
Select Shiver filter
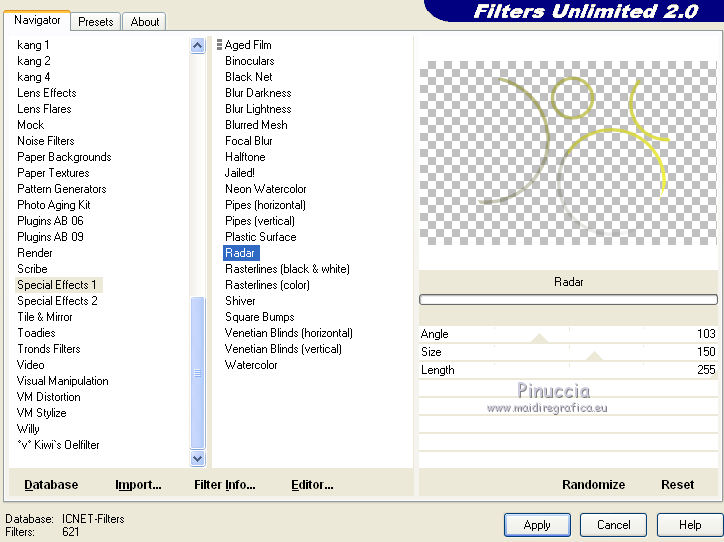click(x=240, y=301)
